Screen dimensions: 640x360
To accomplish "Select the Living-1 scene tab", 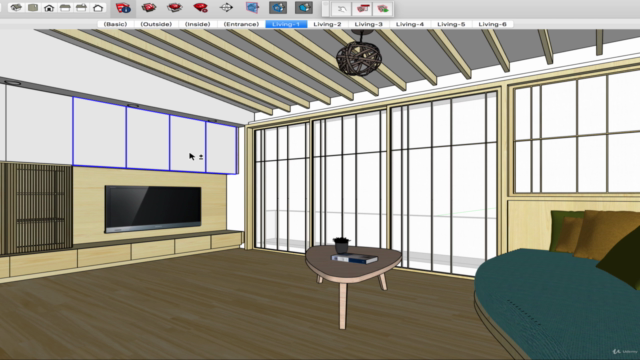I will 286,24.
